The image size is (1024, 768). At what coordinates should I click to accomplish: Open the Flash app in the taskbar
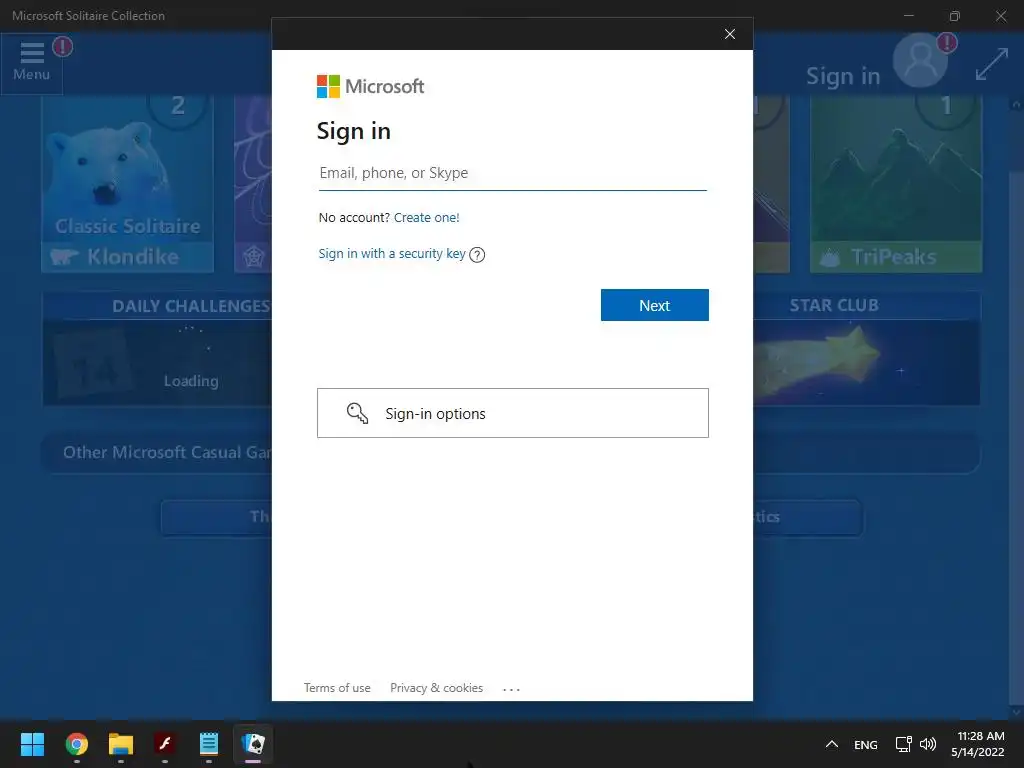165,744
